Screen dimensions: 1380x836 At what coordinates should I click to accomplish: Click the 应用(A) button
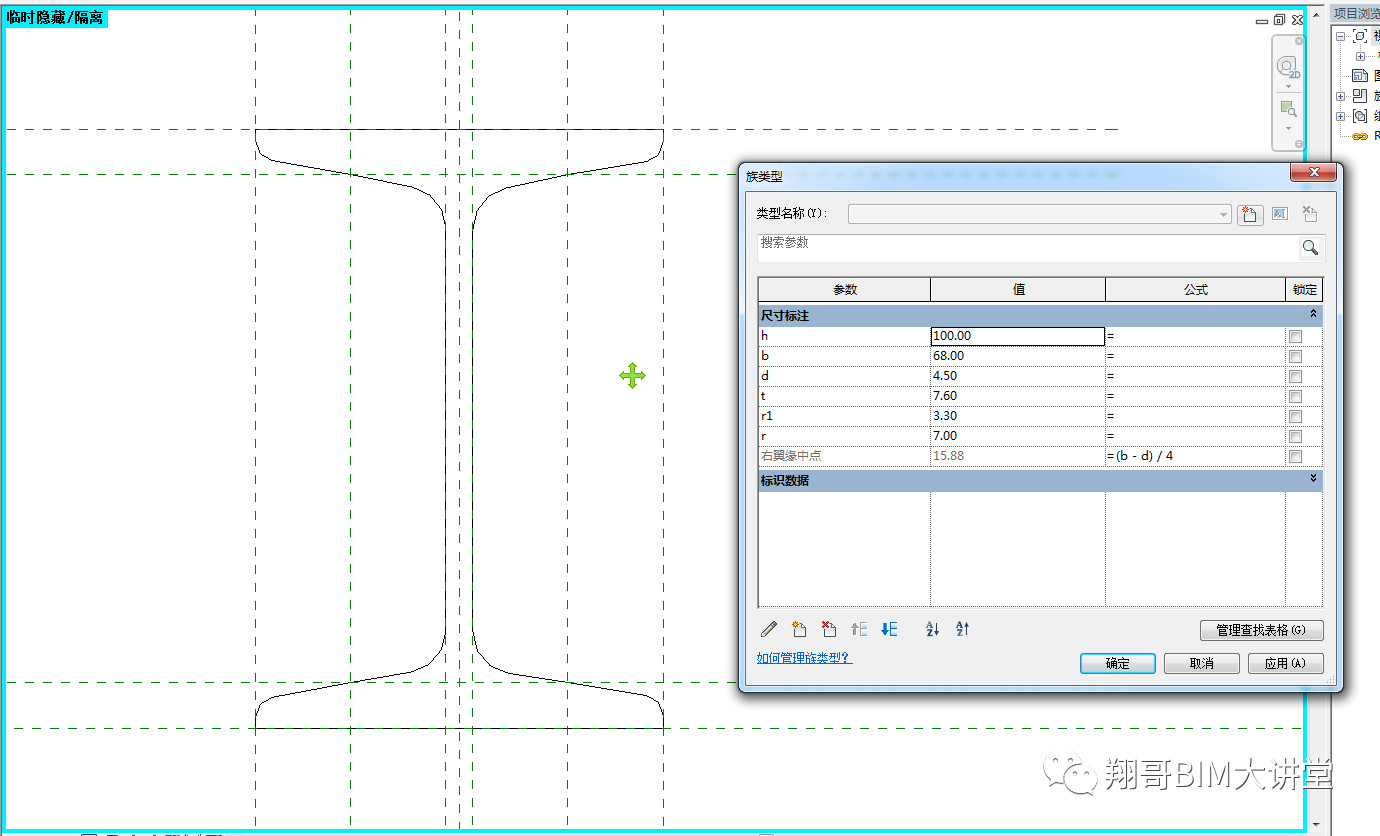coord(1285,663)
